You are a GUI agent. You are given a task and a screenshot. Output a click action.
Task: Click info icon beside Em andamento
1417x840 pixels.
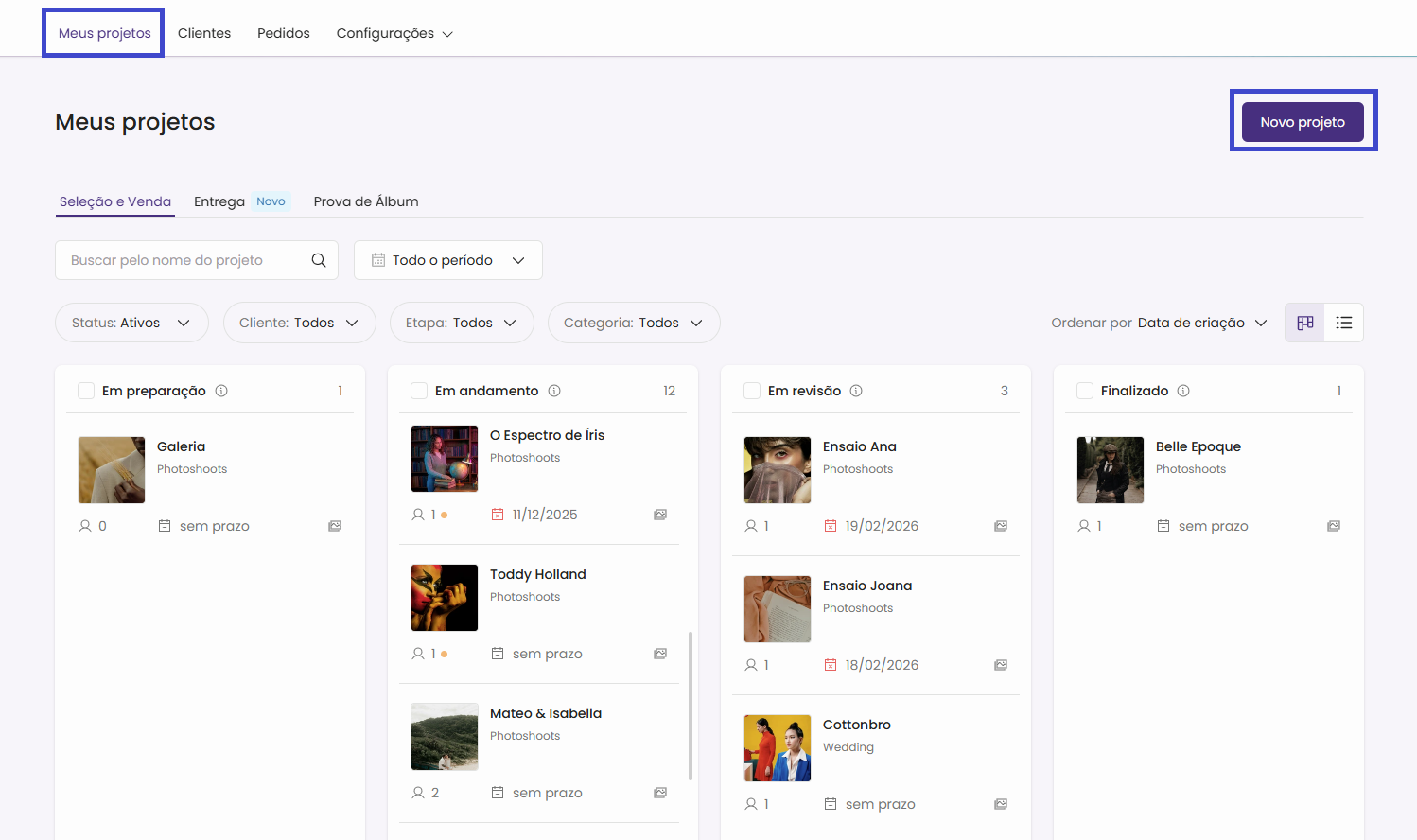pos(554,391)
